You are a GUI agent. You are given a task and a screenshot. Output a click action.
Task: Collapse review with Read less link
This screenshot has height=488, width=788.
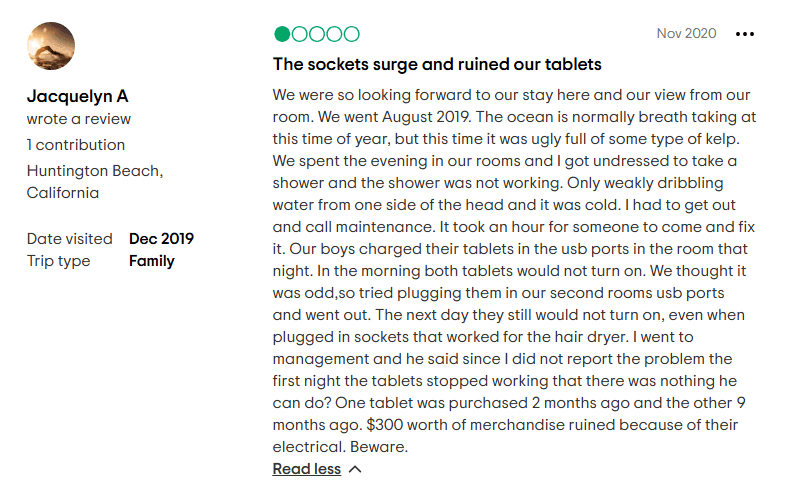point(307,468)
